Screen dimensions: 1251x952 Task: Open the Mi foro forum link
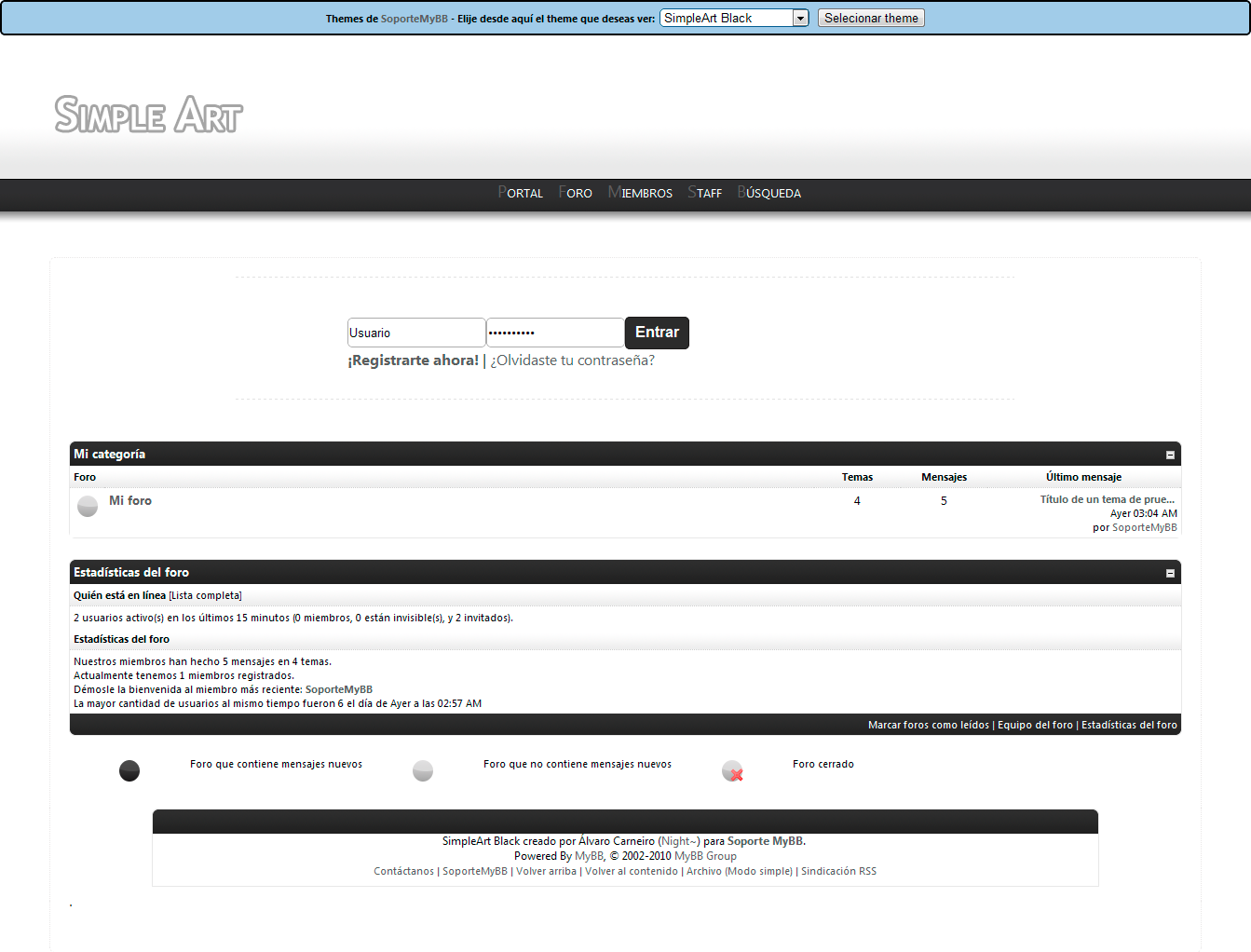(x=130, y=500)
